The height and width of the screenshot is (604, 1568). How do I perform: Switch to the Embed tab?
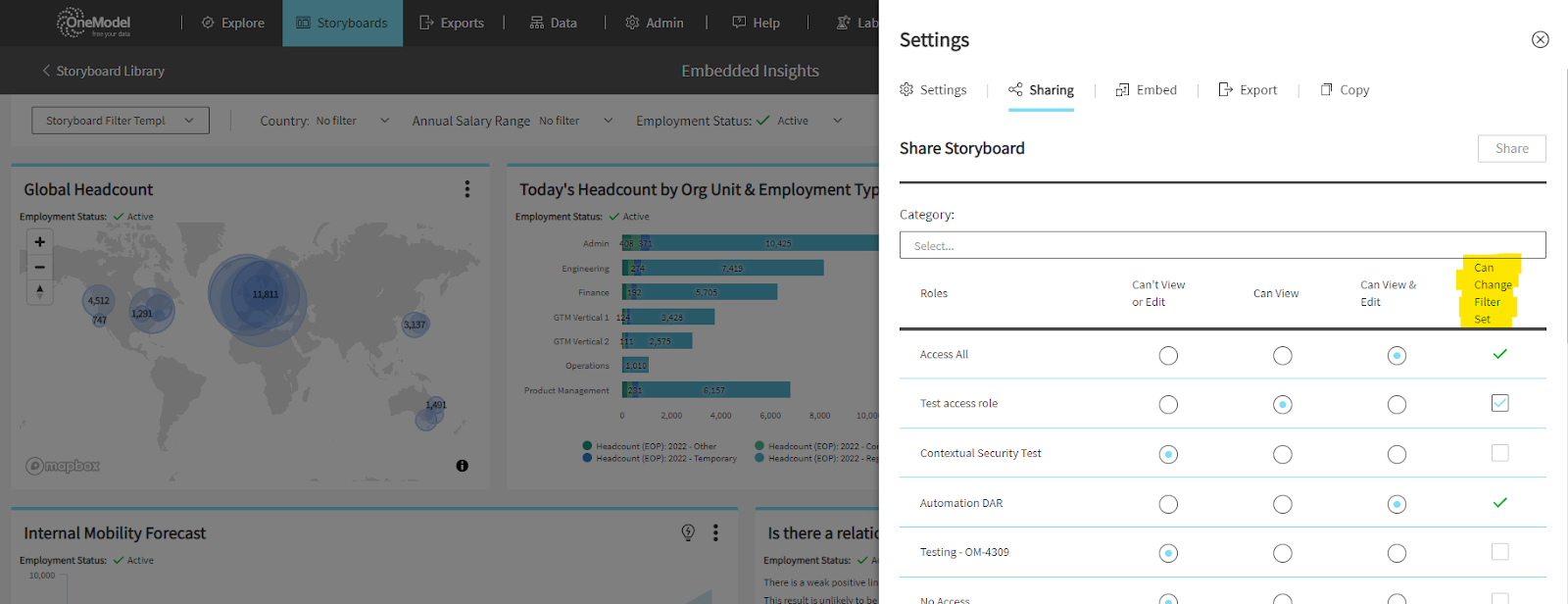coord(1147,90)
